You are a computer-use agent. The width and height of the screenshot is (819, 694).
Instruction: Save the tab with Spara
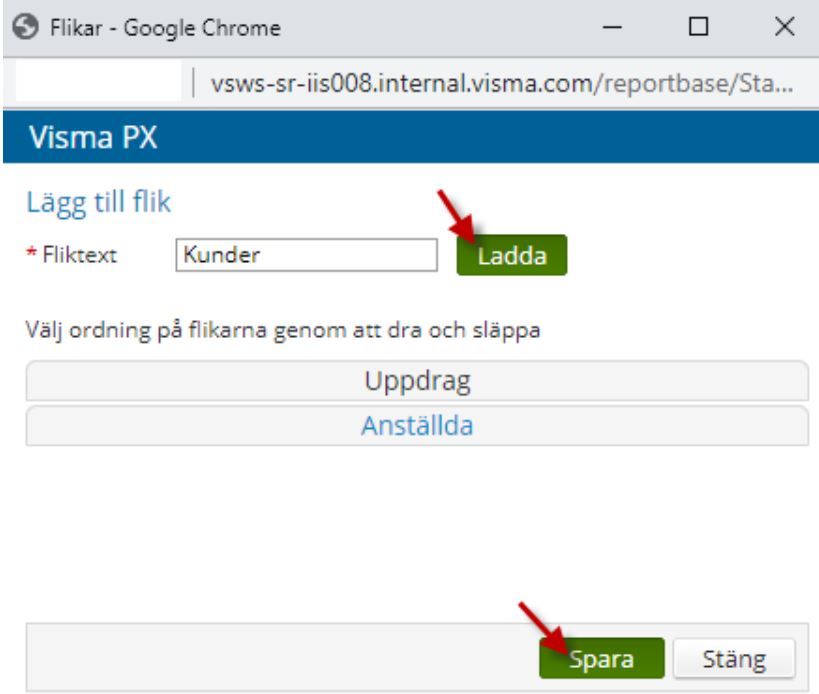coord(601,659)
